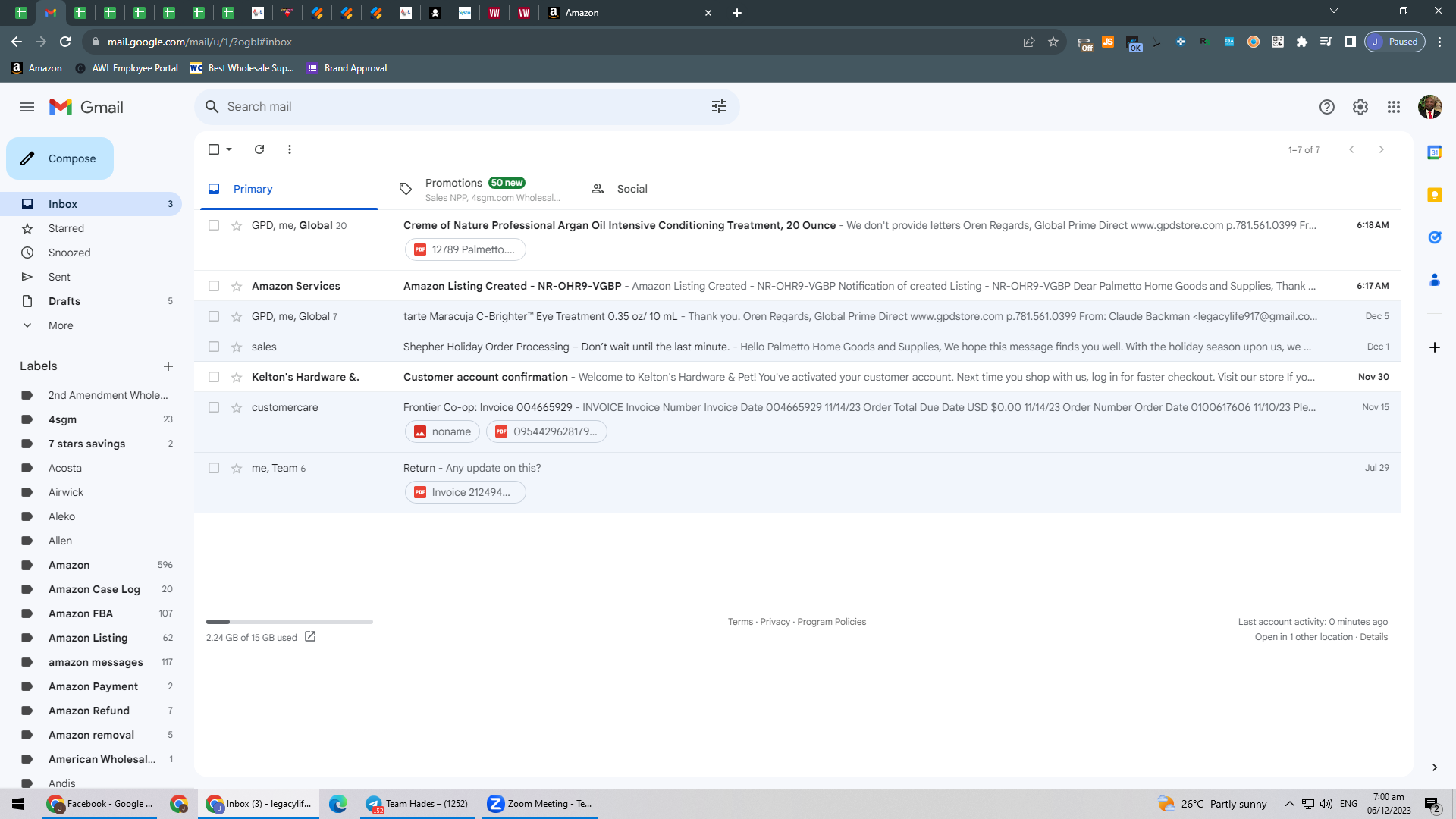1456x819 pixels.
Task: Bookmark this page star icon
Action: click(x=1053, y=42)
